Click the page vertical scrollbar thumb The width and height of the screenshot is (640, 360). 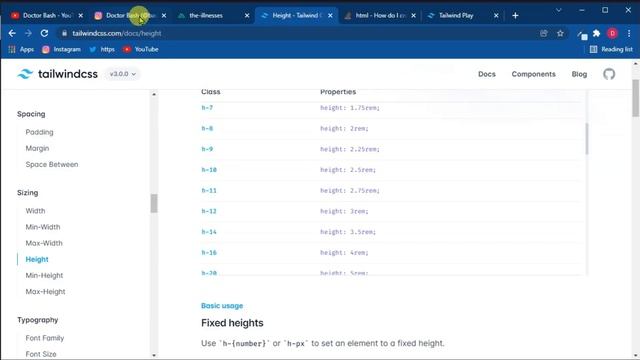tap(636, 98)
